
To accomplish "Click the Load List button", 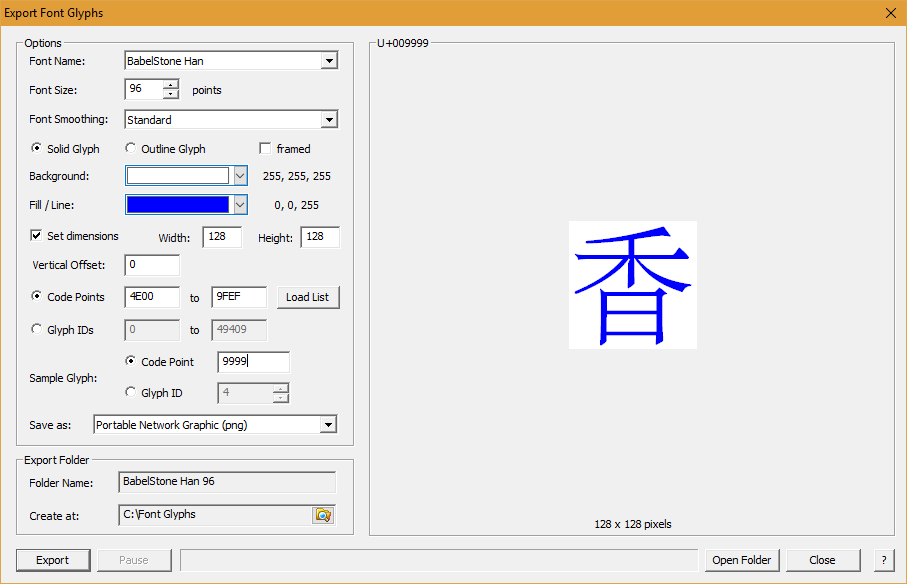I will [308, 297].
